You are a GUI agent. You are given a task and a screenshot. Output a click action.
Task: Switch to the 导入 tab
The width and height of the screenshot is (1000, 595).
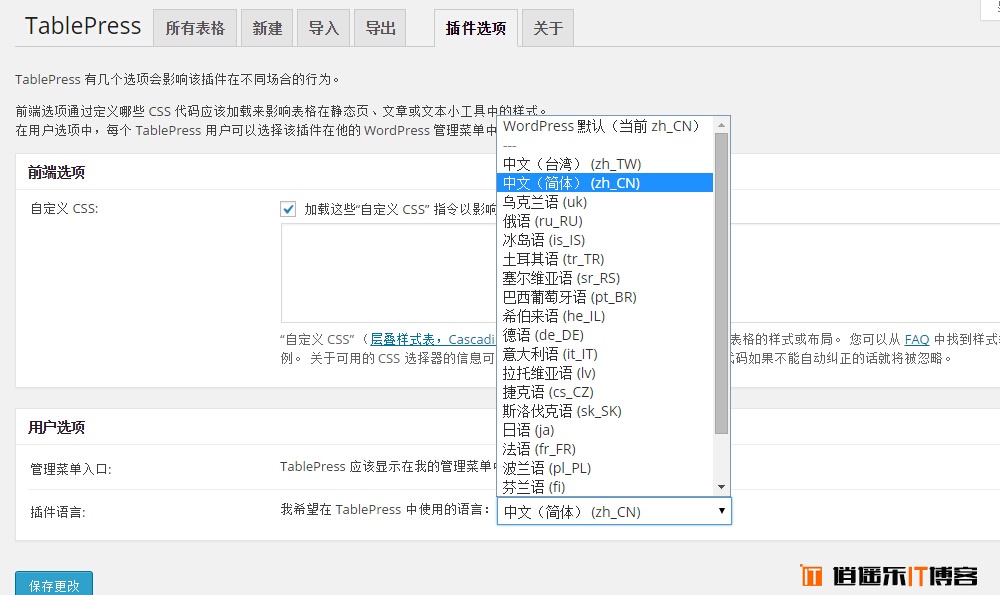coord(323,29)
